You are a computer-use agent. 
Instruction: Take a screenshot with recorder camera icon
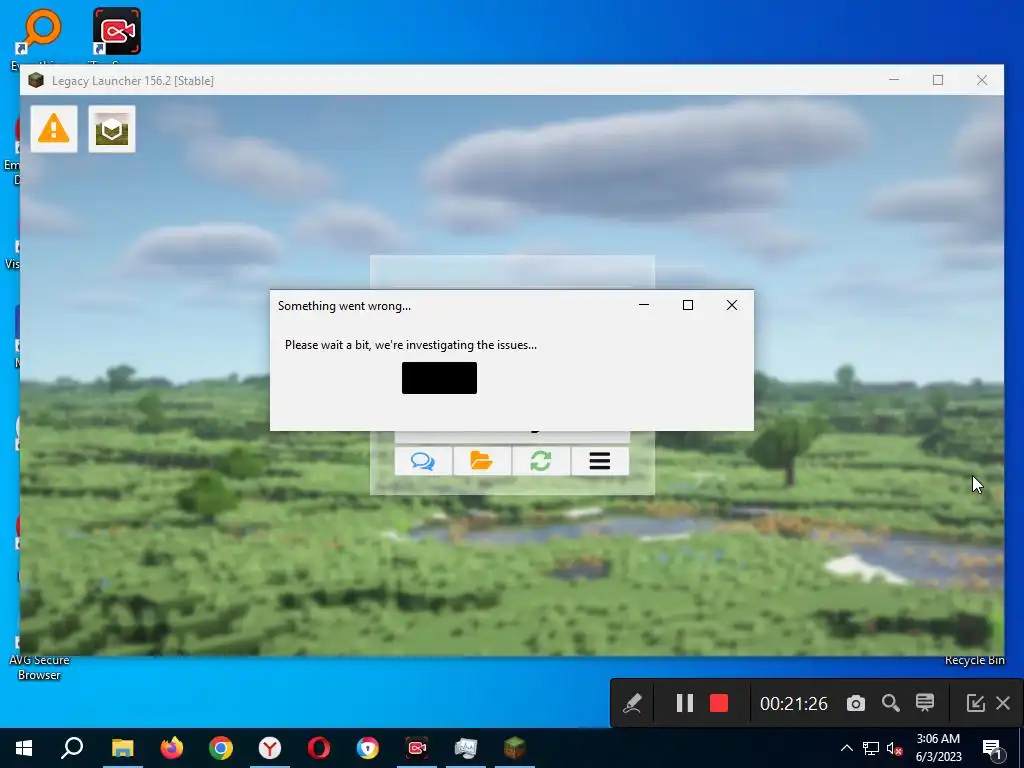[856, 703]
